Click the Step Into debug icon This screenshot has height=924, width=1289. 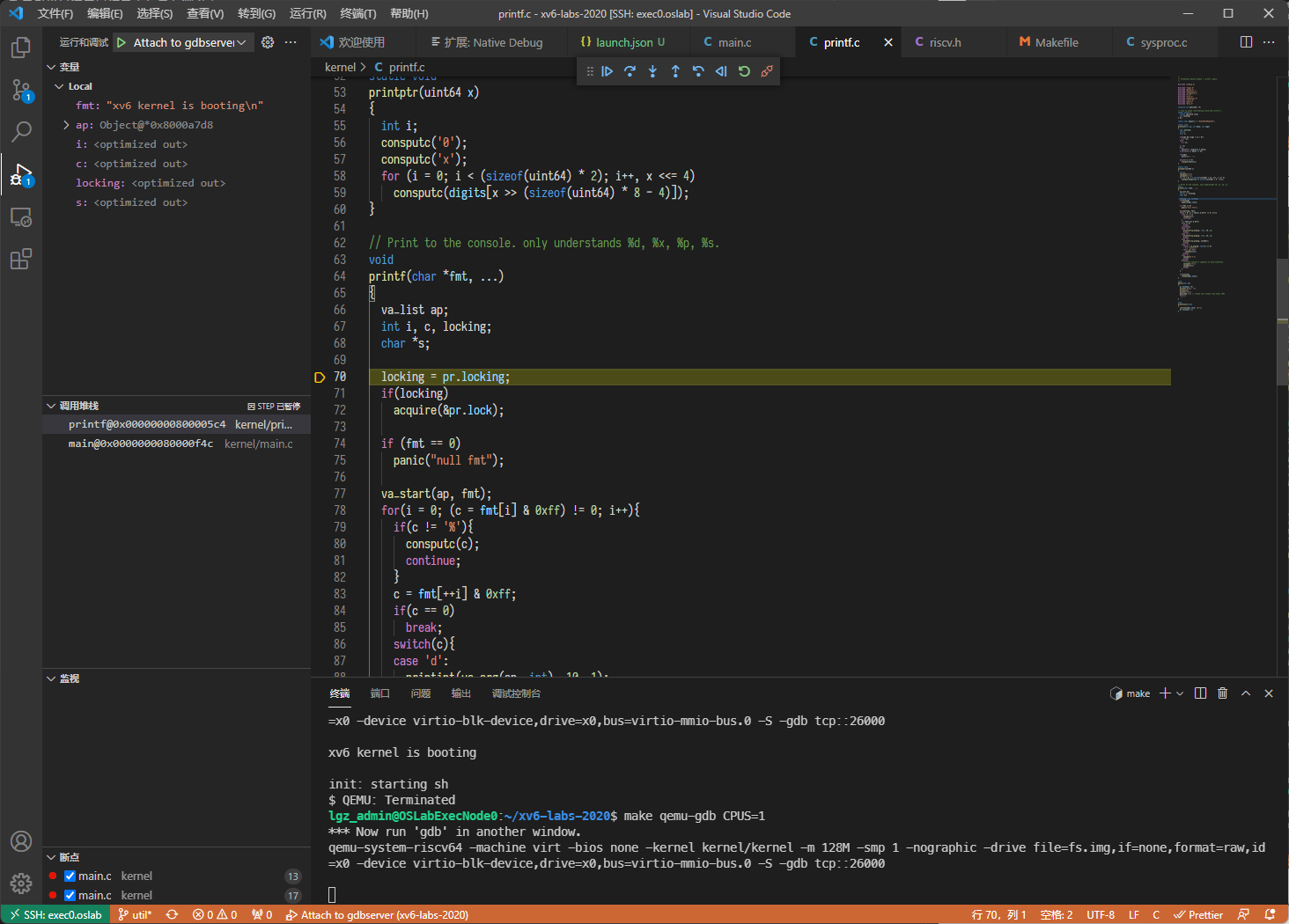pos(652,71)
